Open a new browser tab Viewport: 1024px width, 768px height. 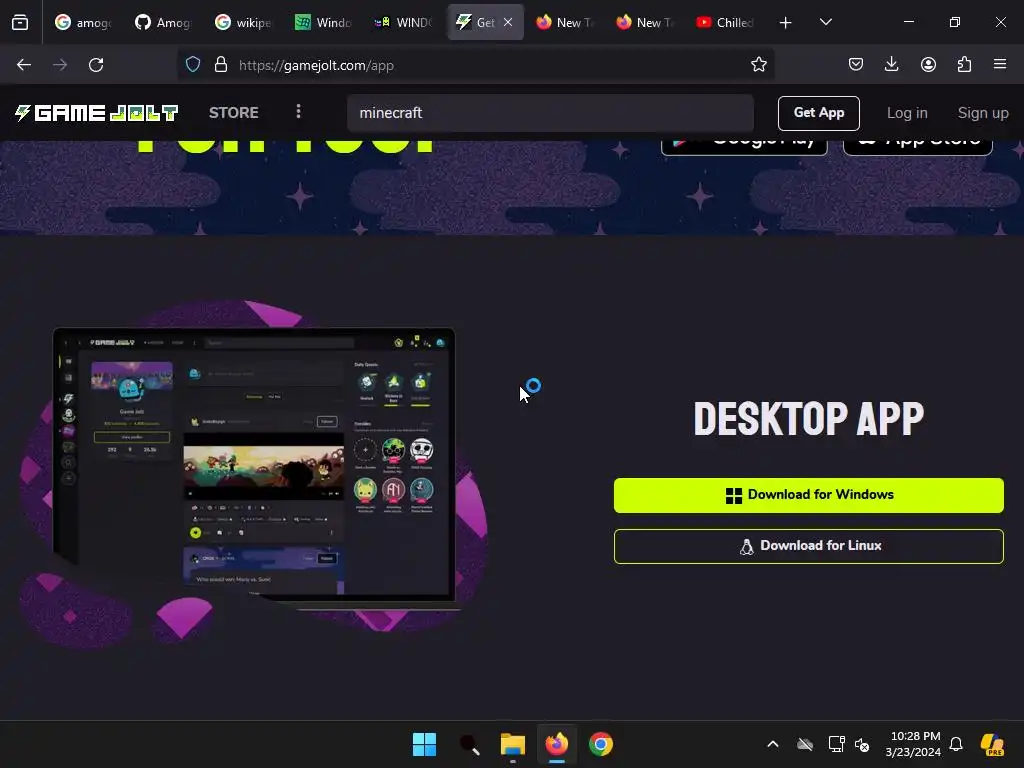(x=786, y=23)
